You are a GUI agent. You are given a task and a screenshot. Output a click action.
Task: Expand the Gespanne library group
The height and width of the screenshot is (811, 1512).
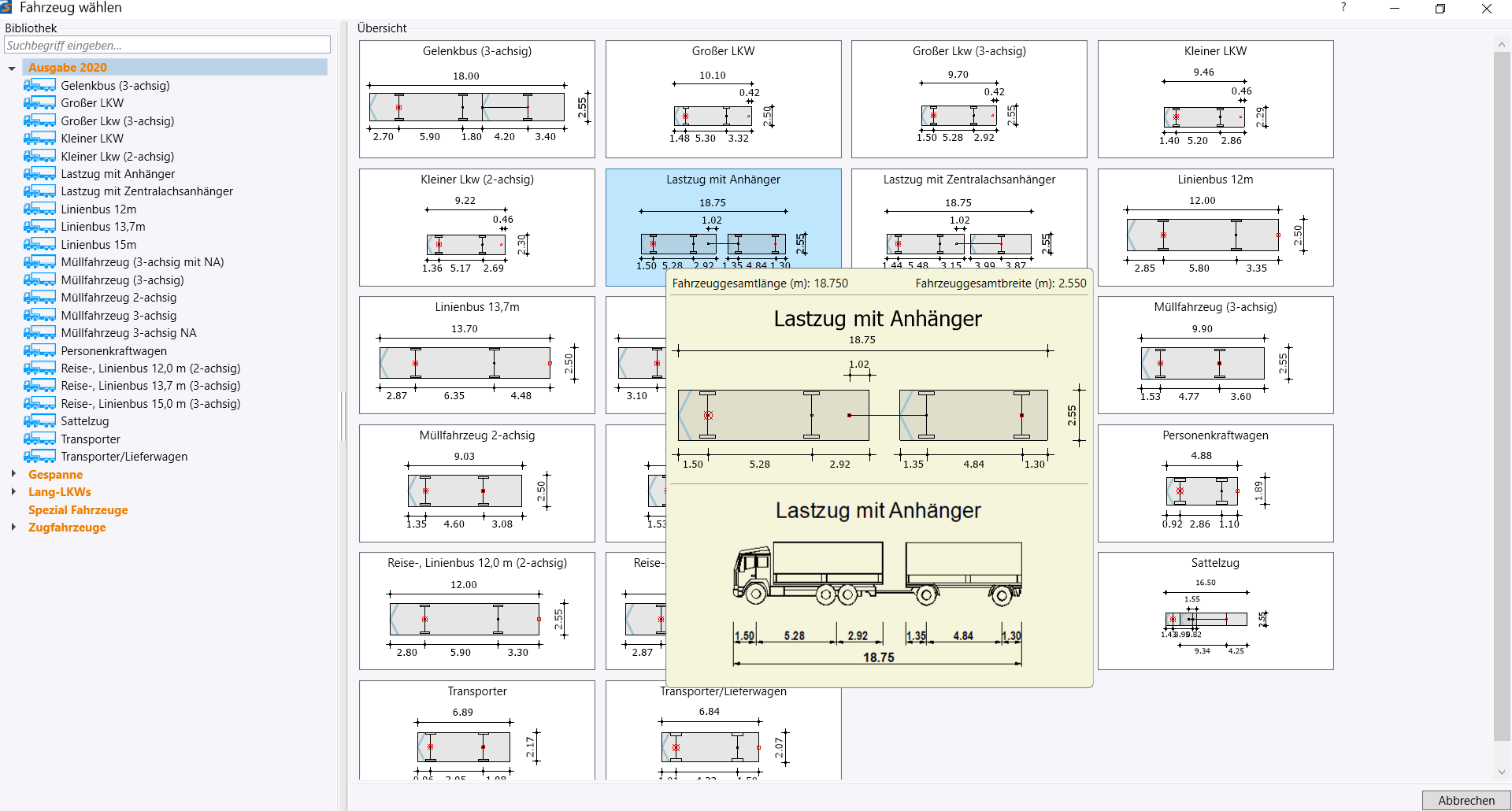pos(13,474)
